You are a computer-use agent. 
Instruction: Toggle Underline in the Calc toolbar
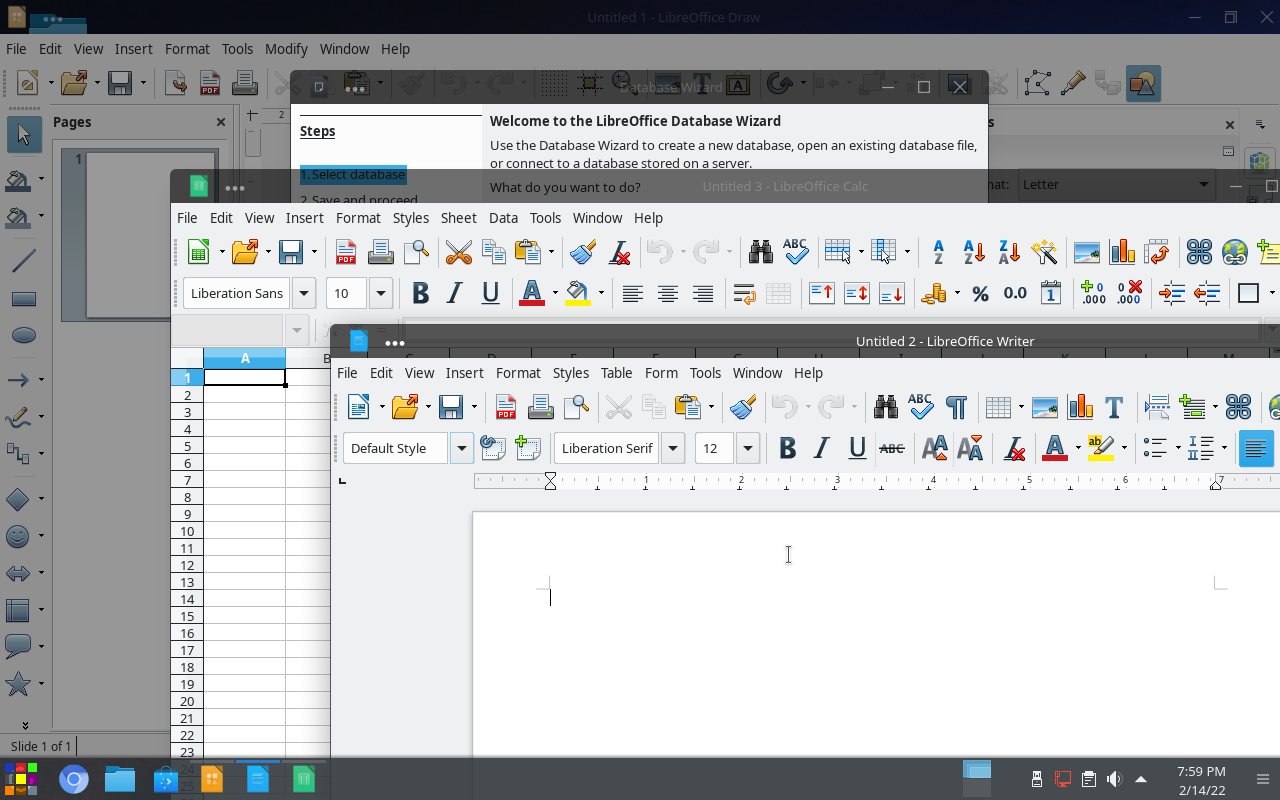coord(490,294)
